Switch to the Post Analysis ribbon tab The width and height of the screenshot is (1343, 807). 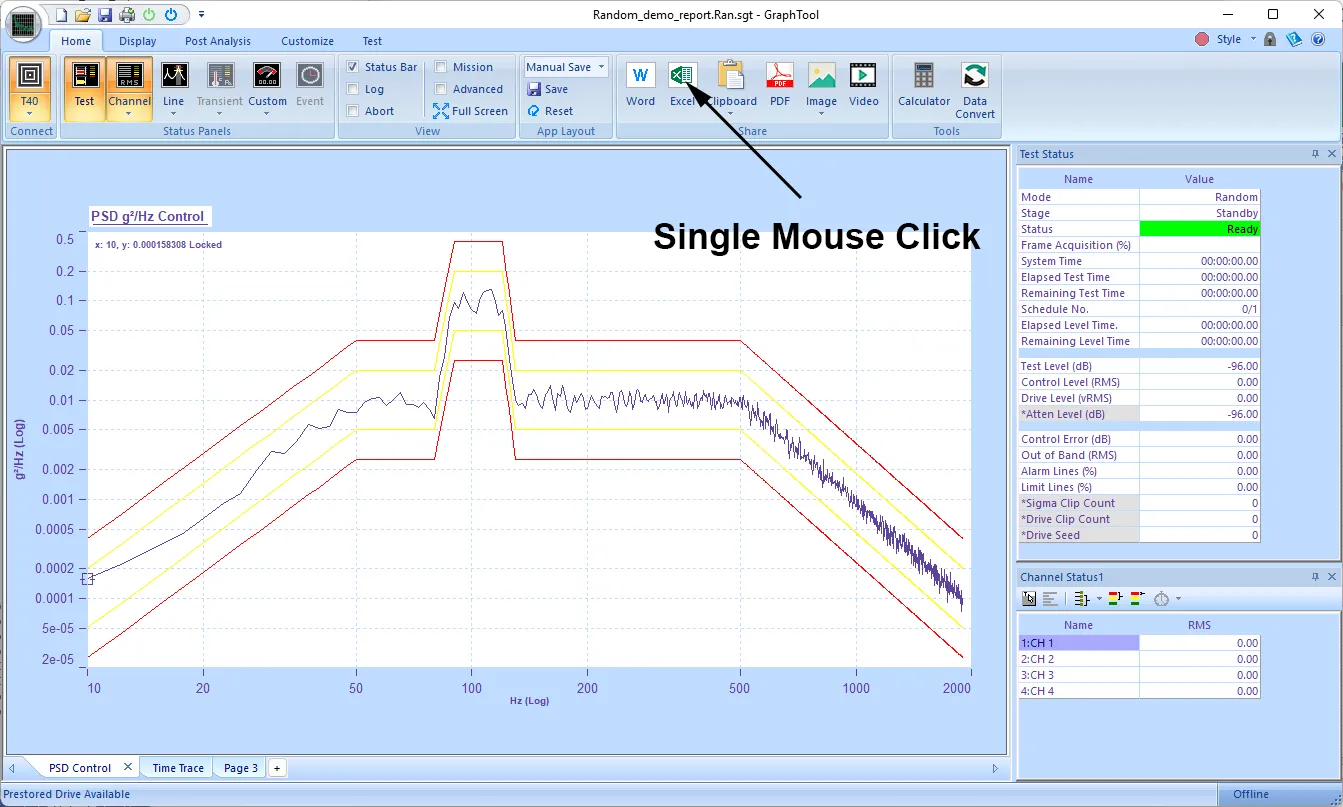217,41
